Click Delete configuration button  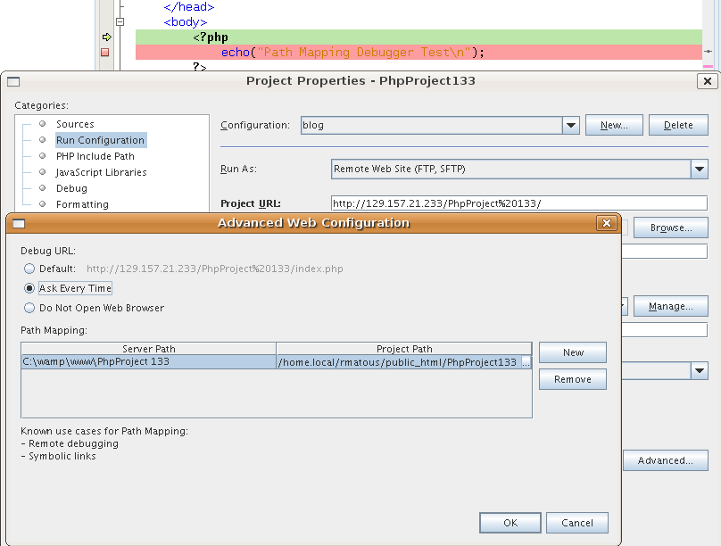point(678,125)
